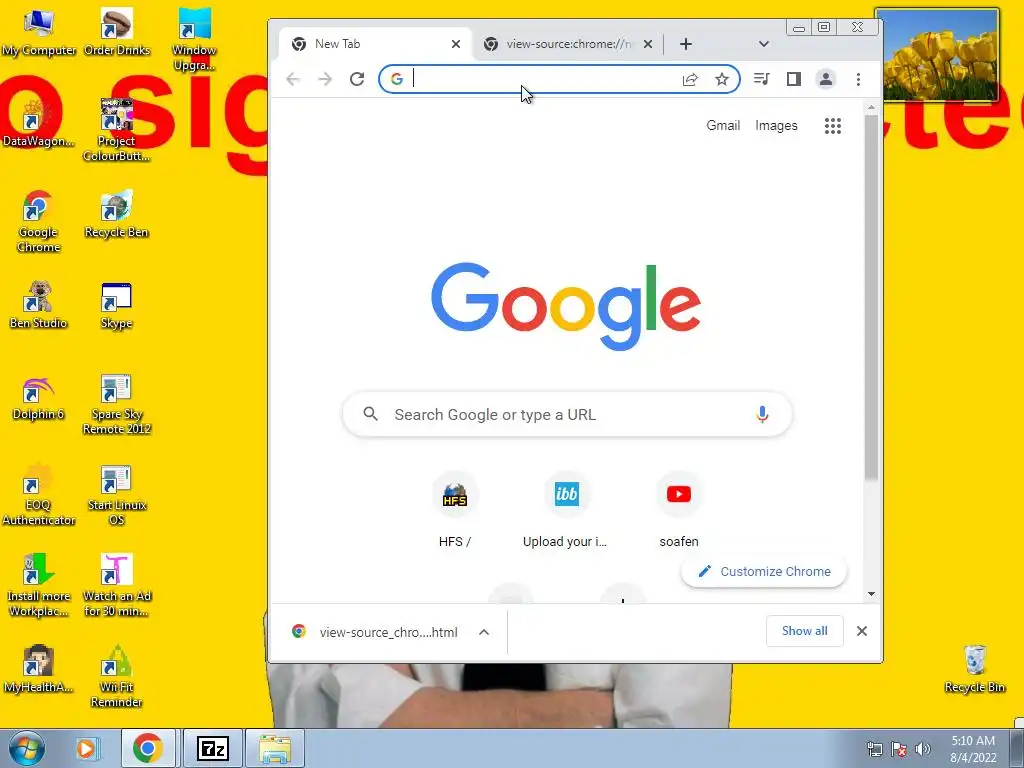
Task: Click the Action Center flag tray icon
Action: click(899, 749)
